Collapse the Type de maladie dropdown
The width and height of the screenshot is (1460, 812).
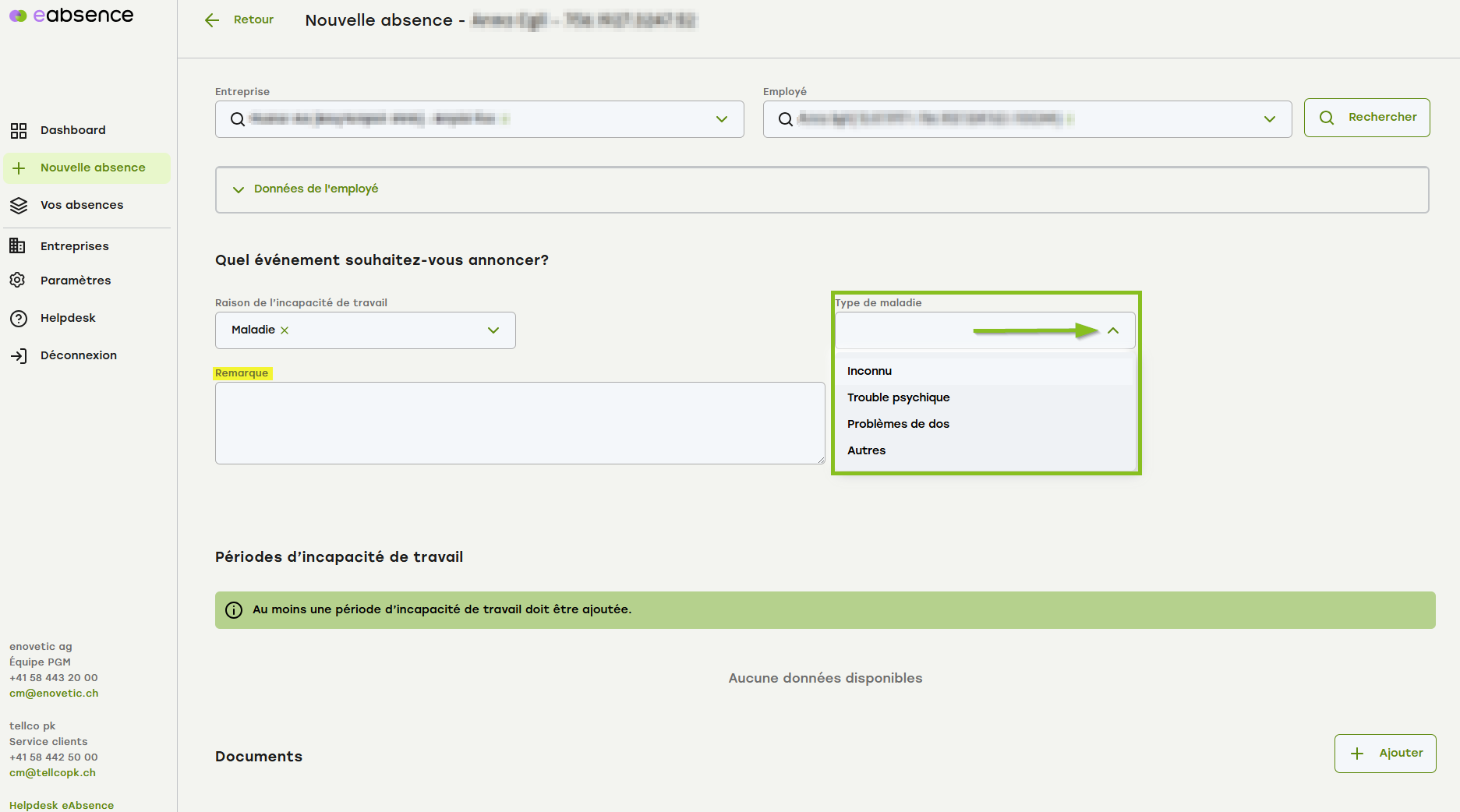(1113, 330)
